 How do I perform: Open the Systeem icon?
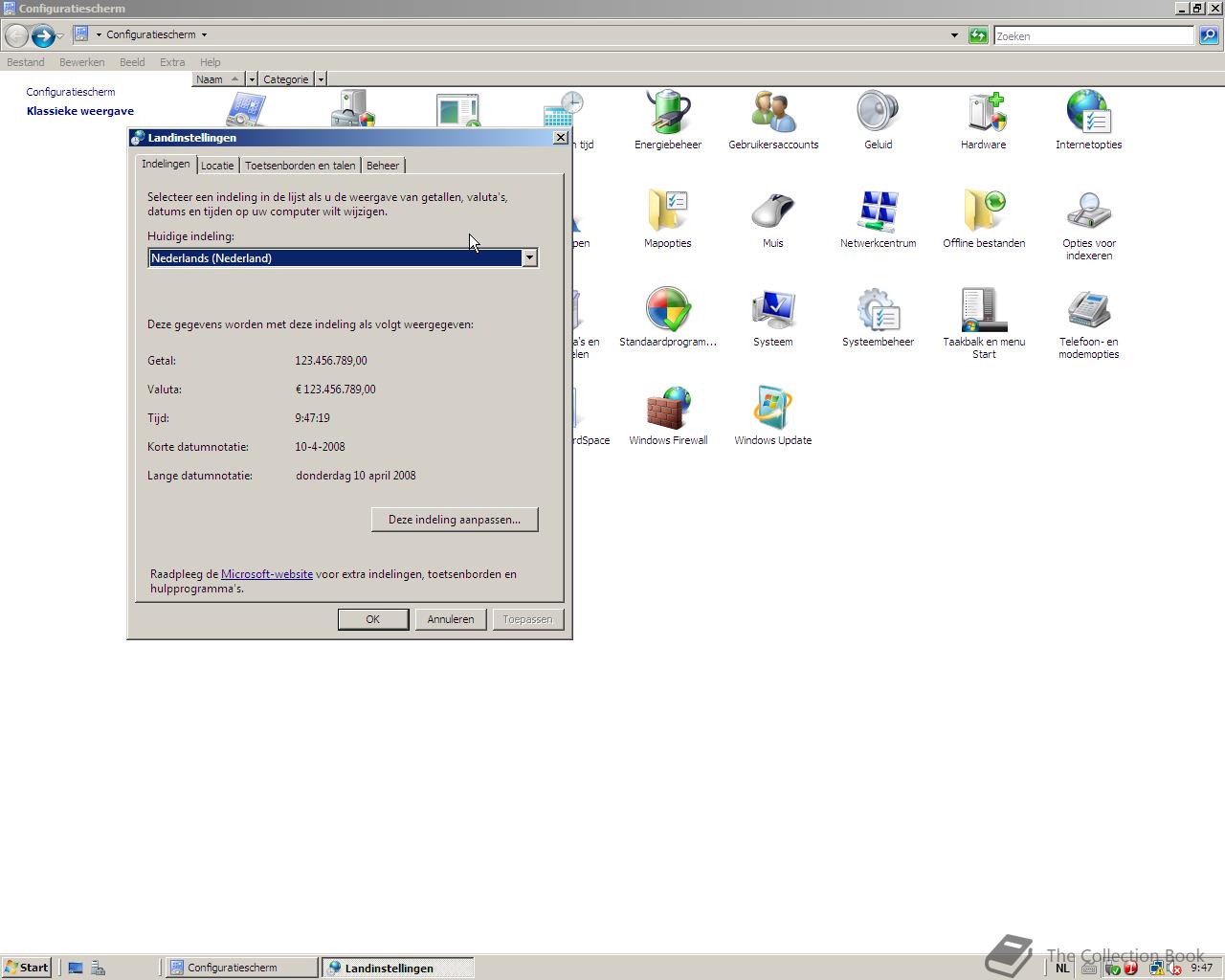[772, 309]
